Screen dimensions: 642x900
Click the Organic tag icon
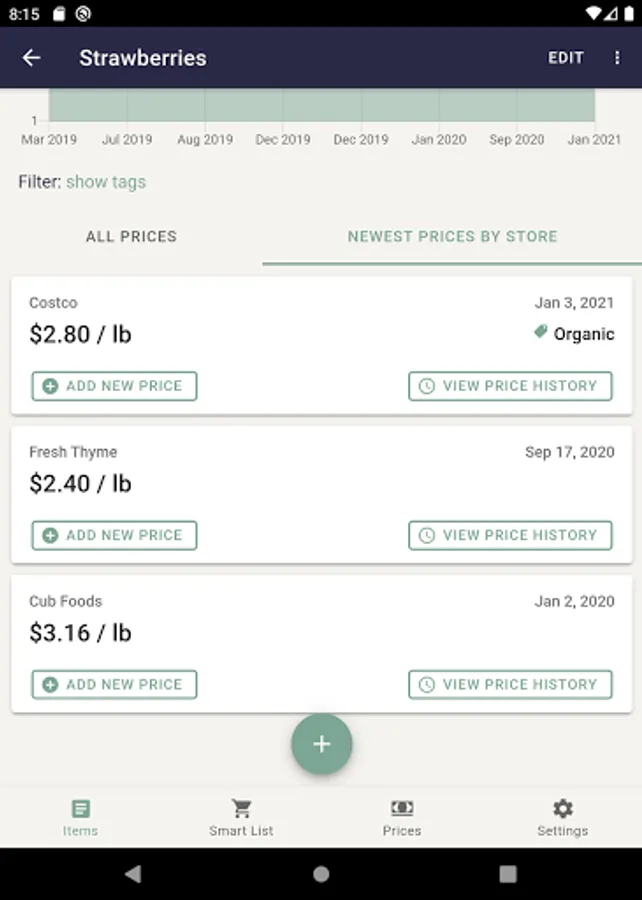541,332
